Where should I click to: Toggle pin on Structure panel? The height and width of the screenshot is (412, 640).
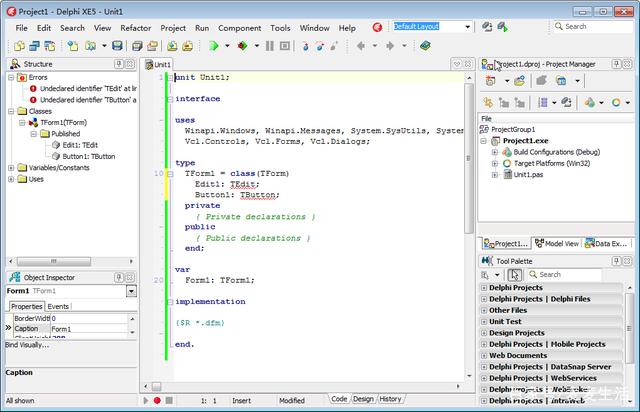click(119, 64)
